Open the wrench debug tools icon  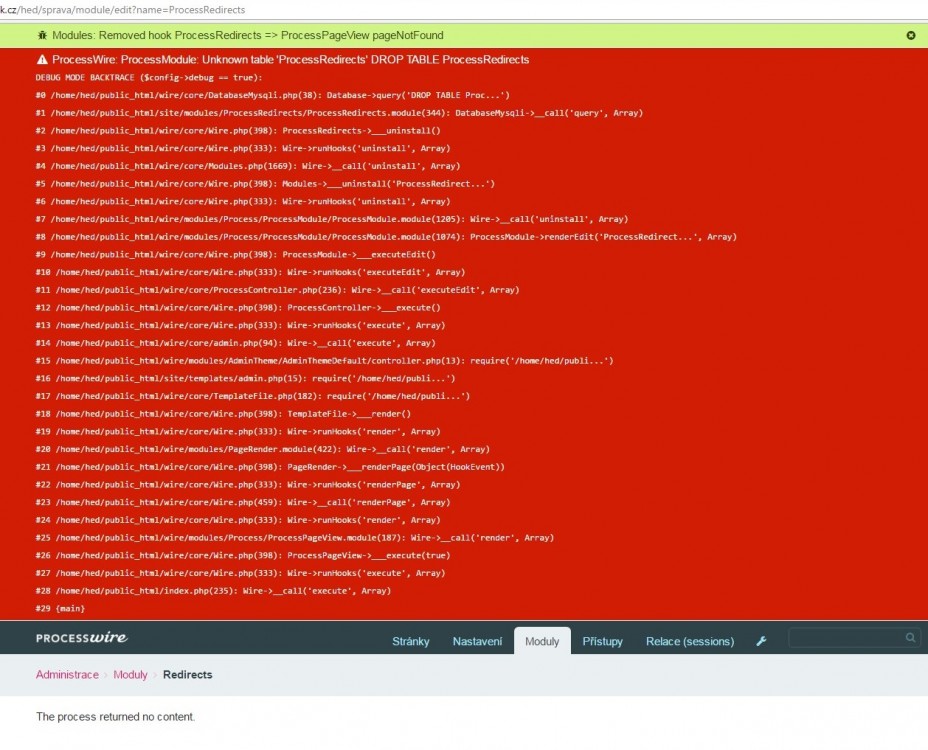click(761, 641)
